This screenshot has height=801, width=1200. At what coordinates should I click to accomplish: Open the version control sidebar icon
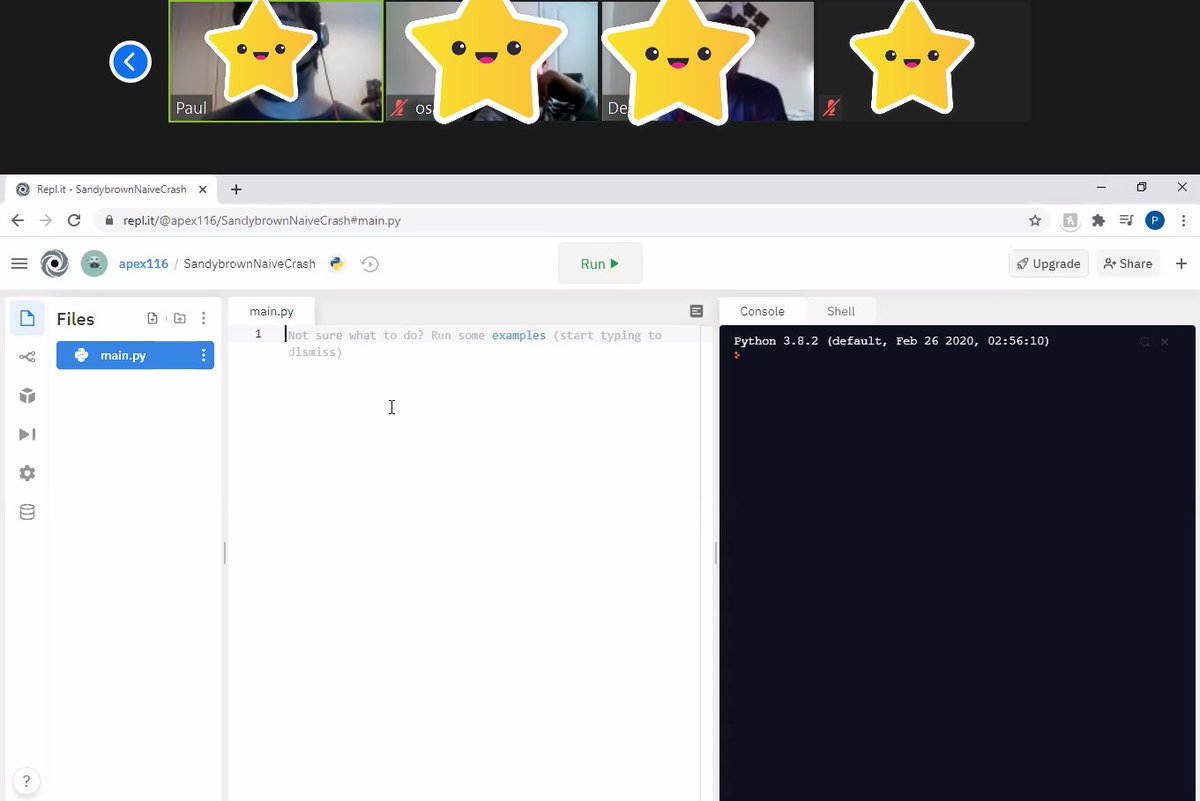(27, 356)
